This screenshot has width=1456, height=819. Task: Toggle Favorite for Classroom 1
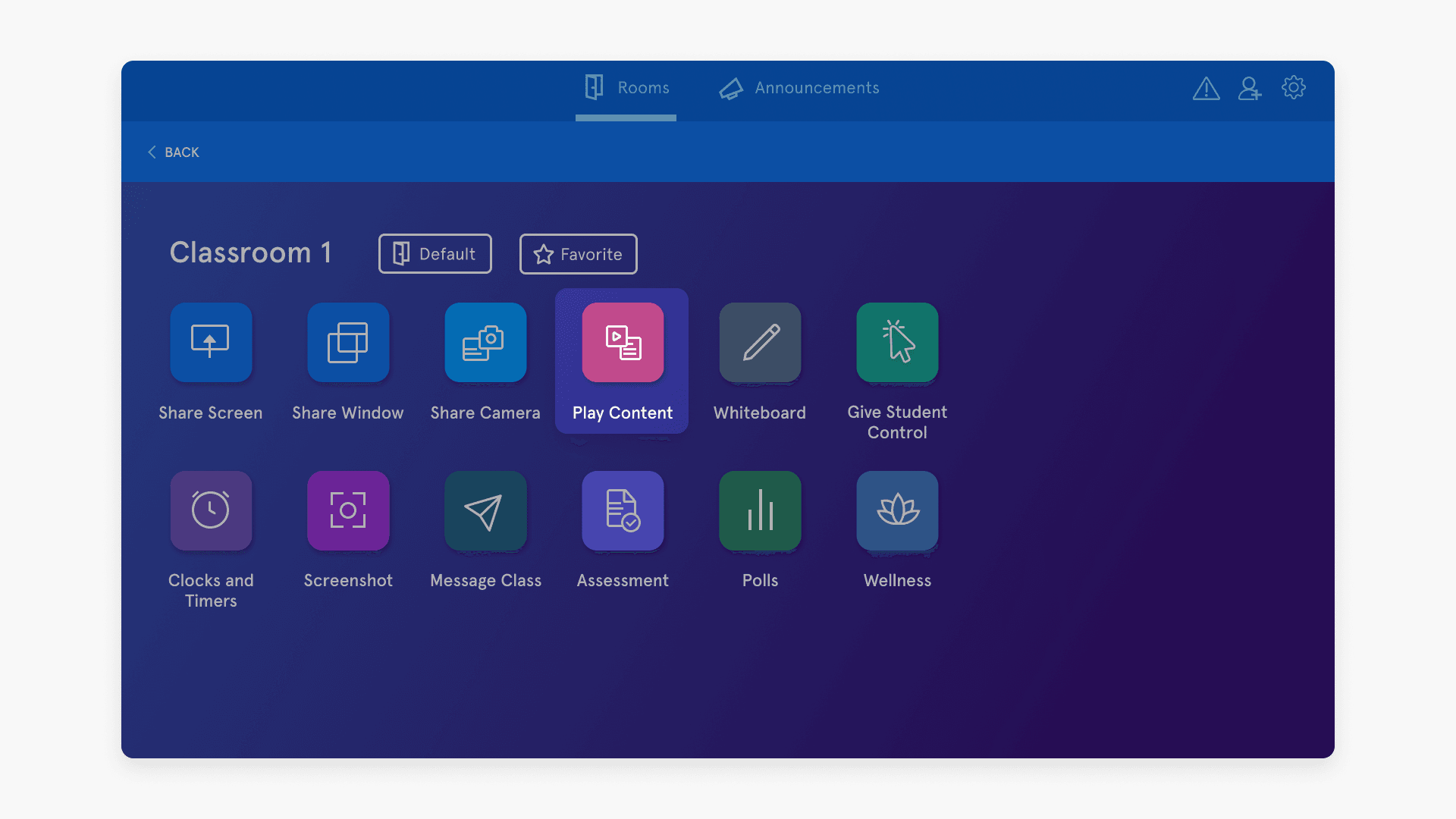[578, 254]
